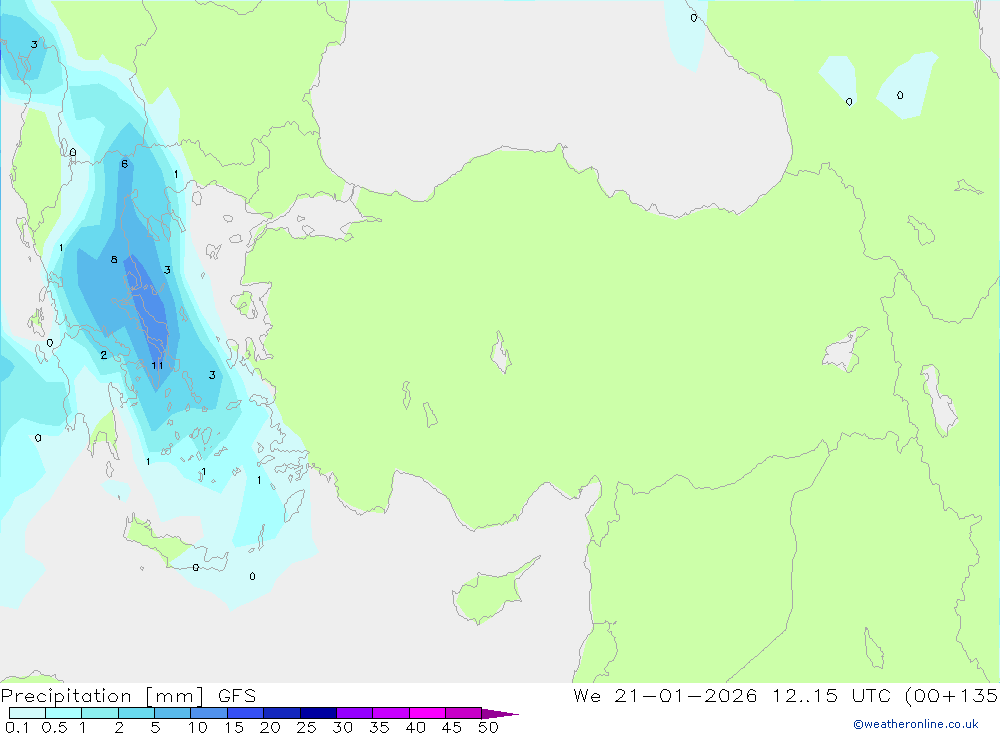Click the date text 'We 21-01-2026'
1000x733 pixels.
[x=665, y=696]
